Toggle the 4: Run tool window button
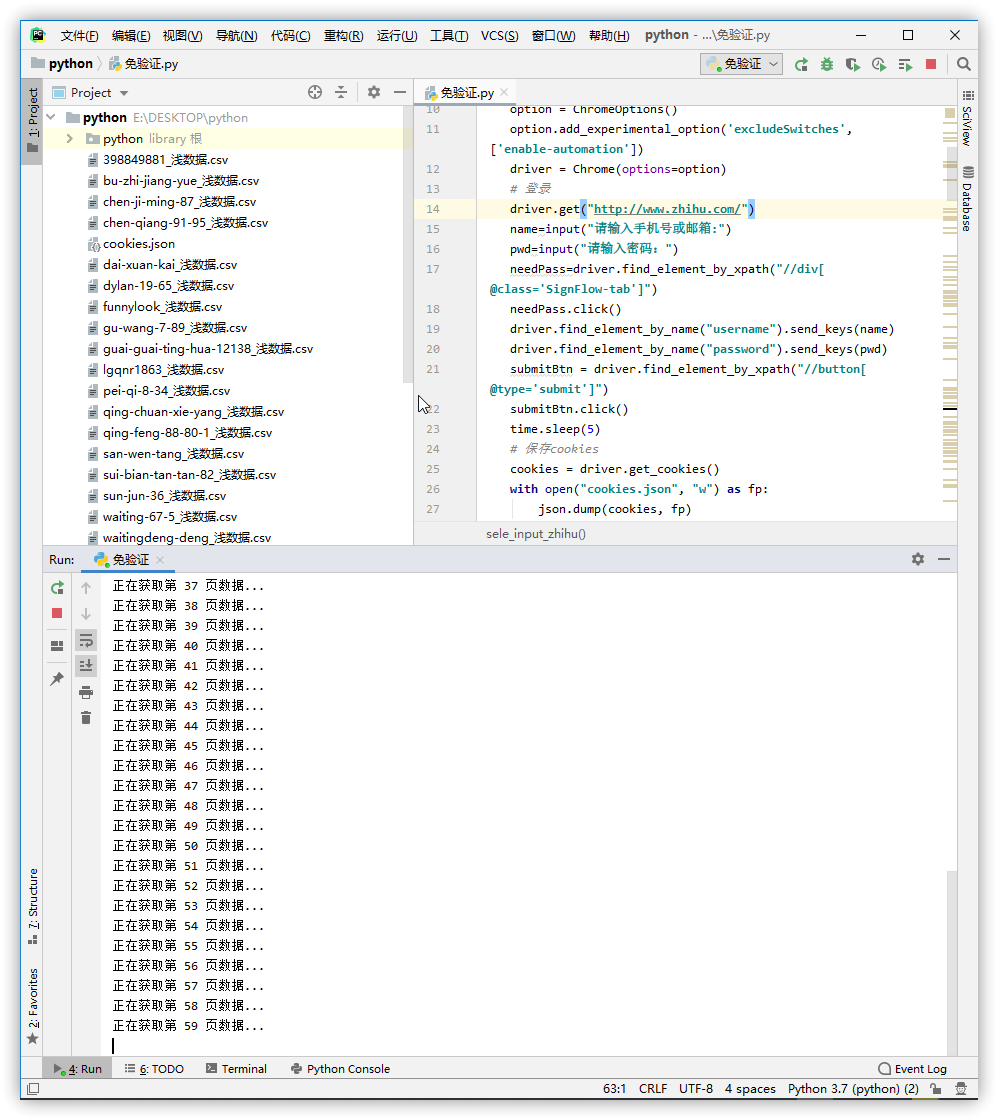The height and width of the screenshot is (1120, 998). click(78, 1069)
